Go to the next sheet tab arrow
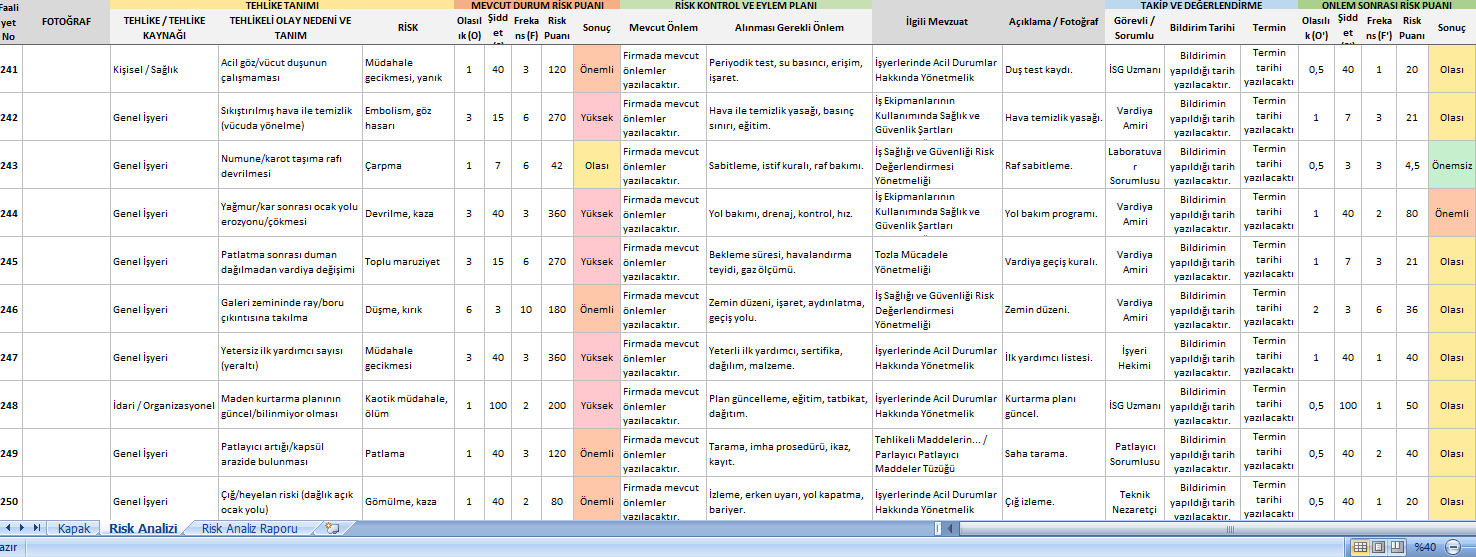 pos(24,527)
